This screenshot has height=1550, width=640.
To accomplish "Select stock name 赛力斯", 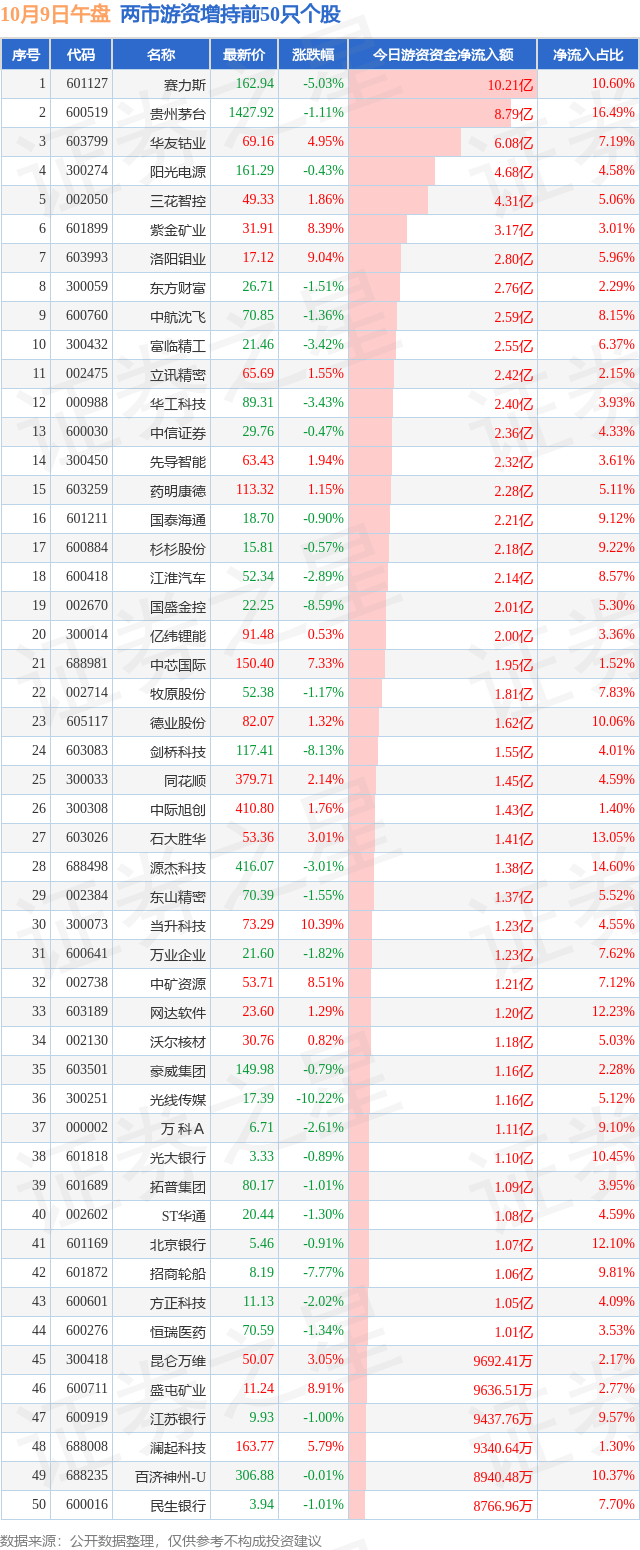I will pyautogui.click(x=185, y=85).
